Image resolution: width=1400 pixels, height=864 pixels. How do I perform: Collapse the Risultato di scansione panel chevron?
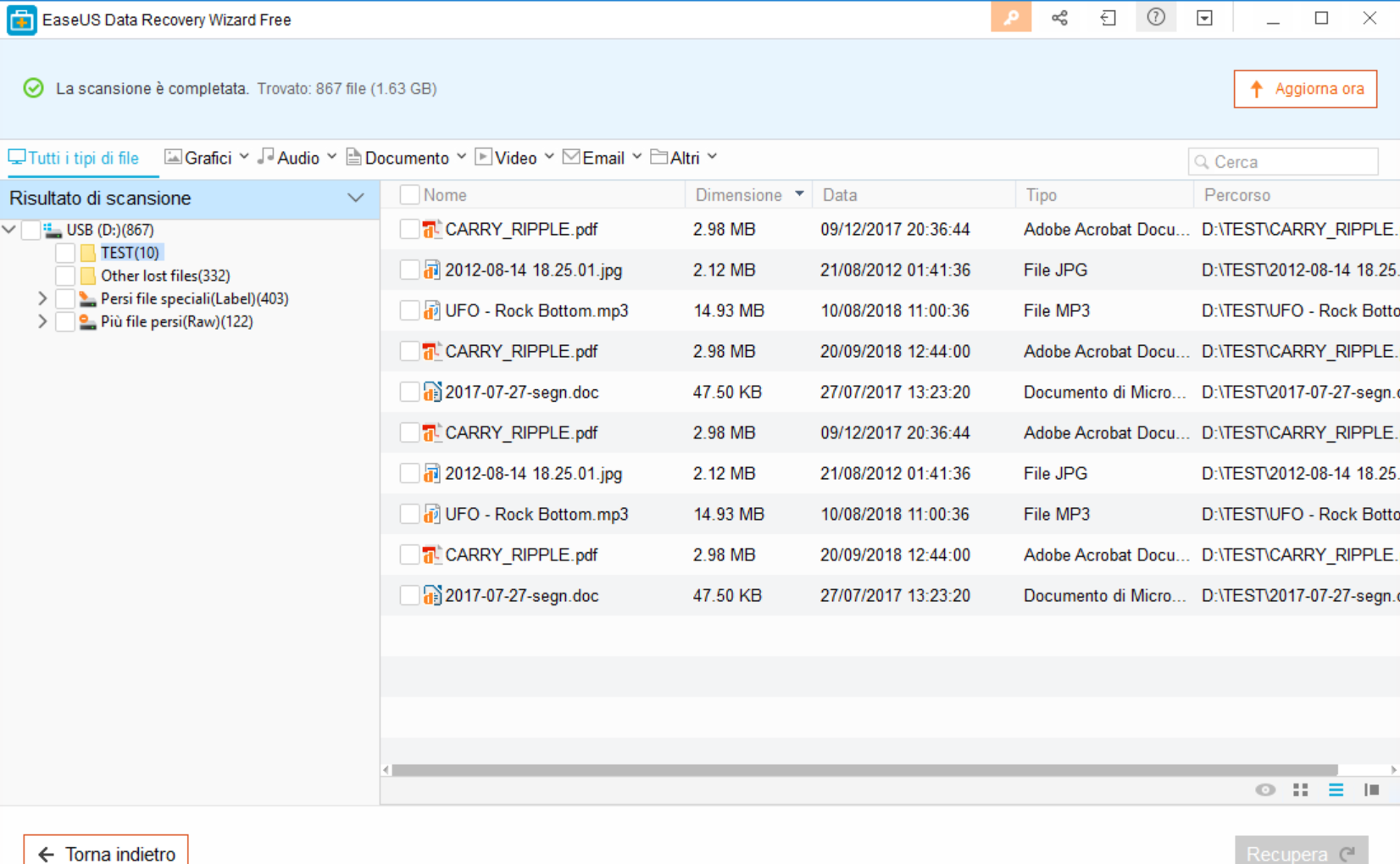(356, 198)
